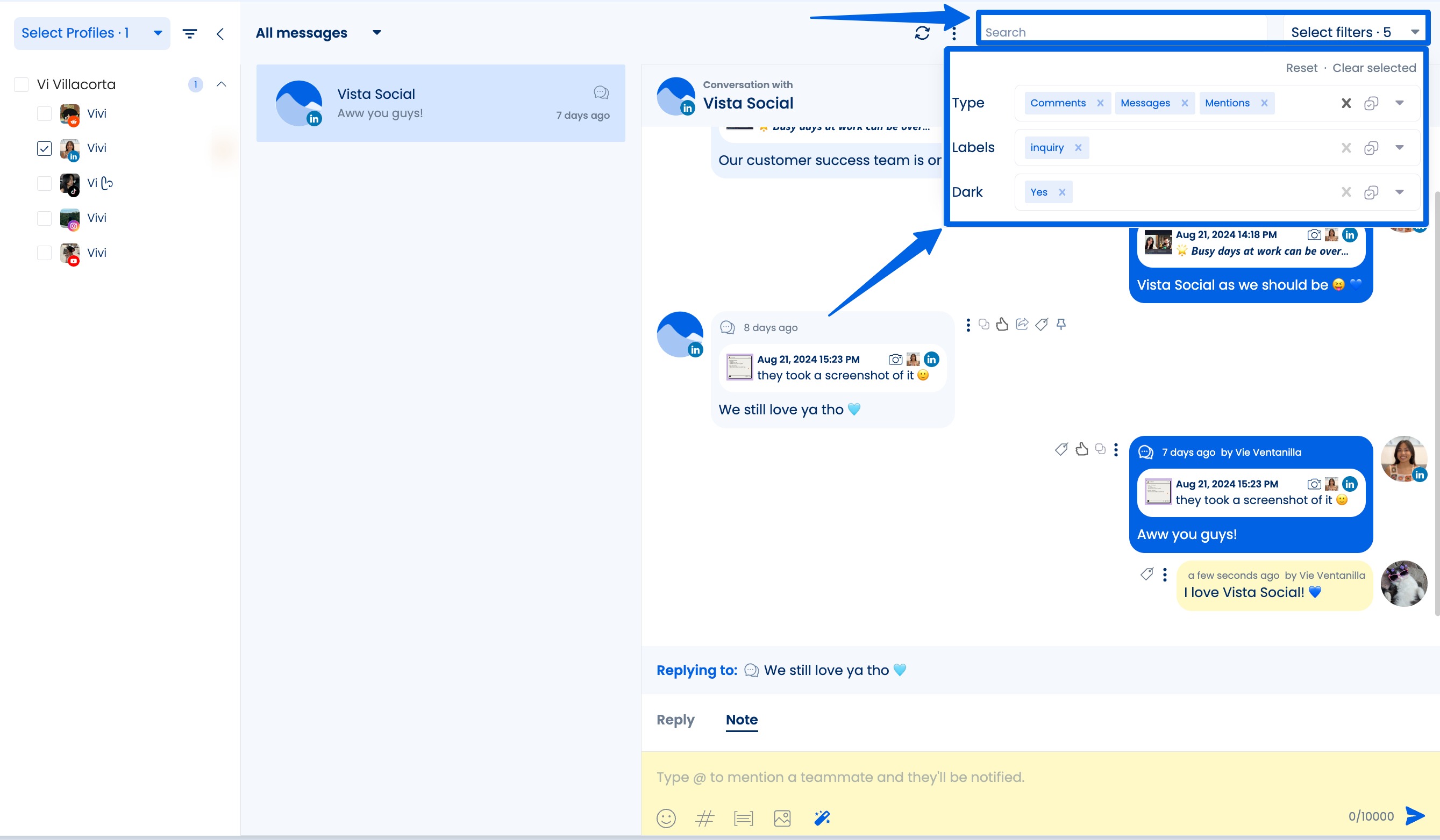
Task: Remove the Messages type filter chip
Action: [x=1185, y=103]
